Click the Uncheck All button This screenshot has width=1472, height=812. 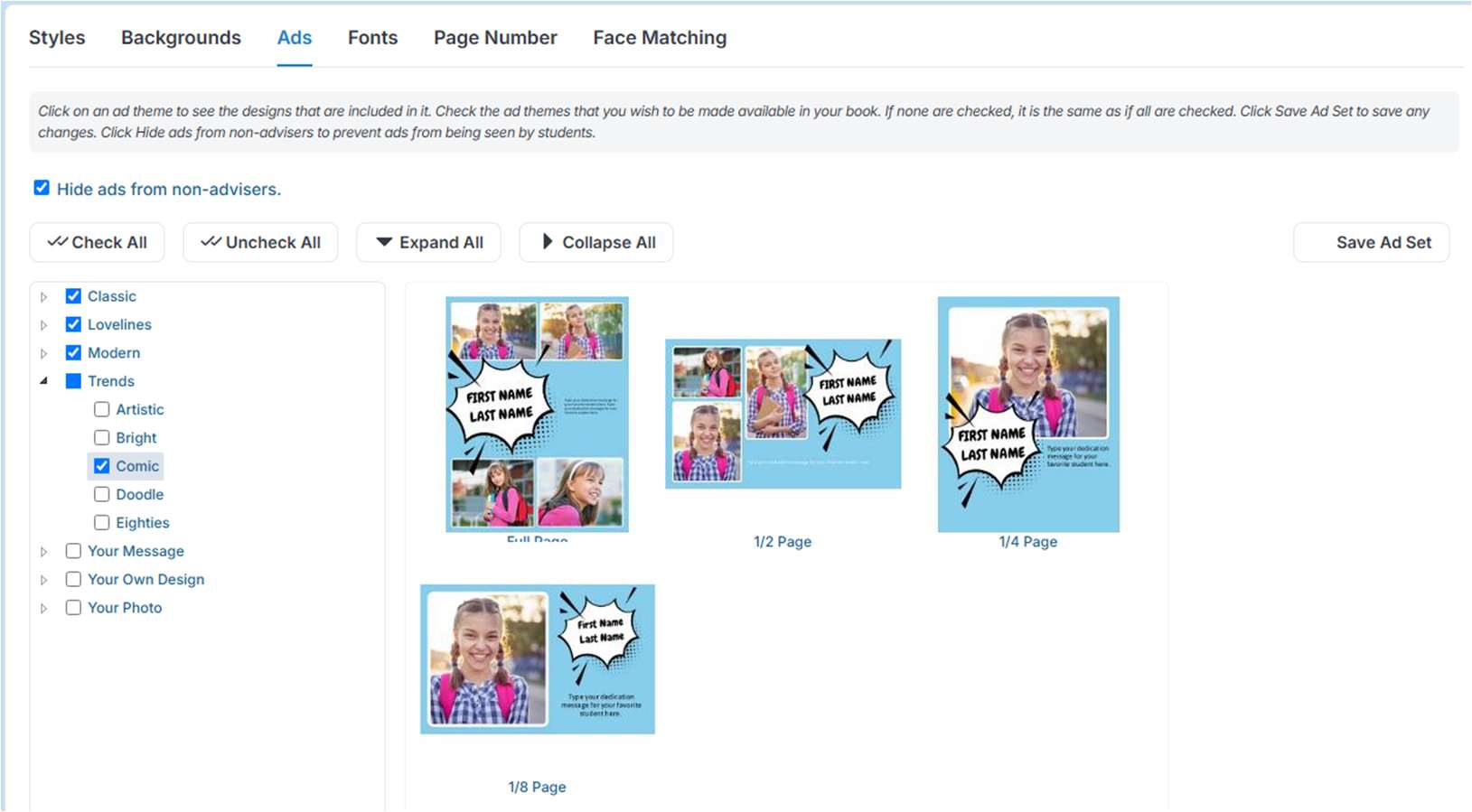(x=260, y=242)
